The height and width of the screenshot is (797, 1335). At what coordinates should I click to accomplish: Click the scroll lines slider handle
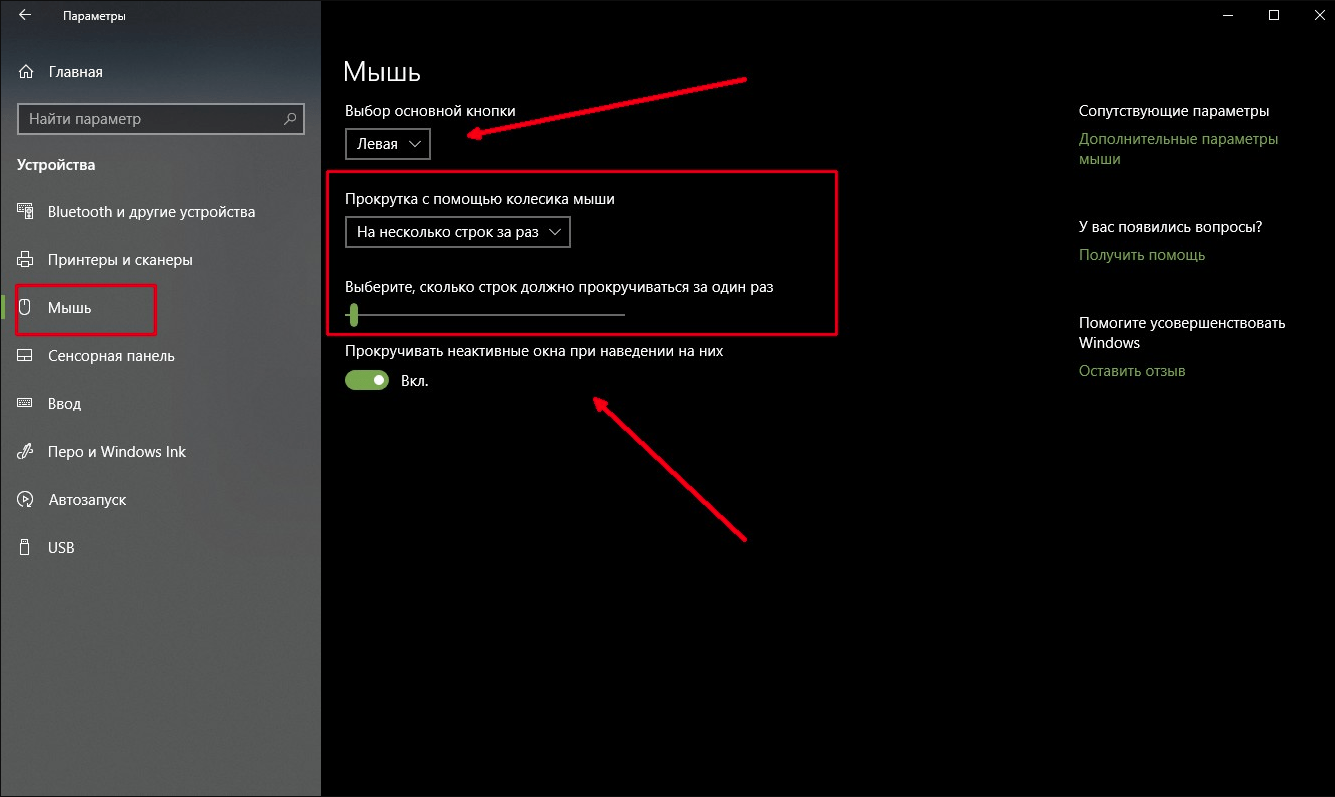(353, 315)
